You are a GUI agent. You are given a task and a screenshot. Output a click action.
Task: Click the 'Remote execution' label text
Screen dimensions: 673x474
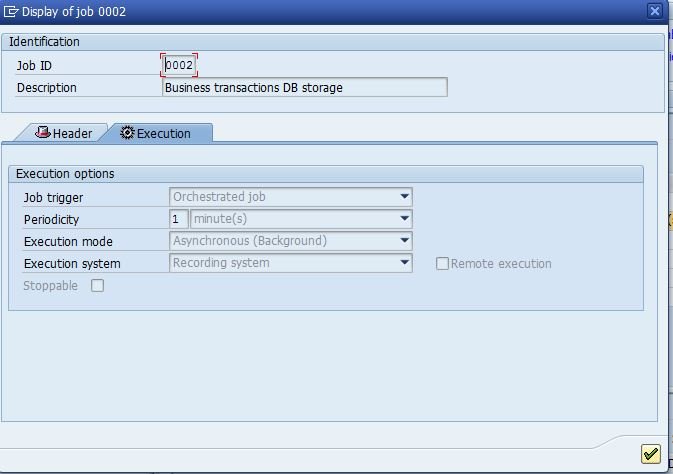(501, 264)
